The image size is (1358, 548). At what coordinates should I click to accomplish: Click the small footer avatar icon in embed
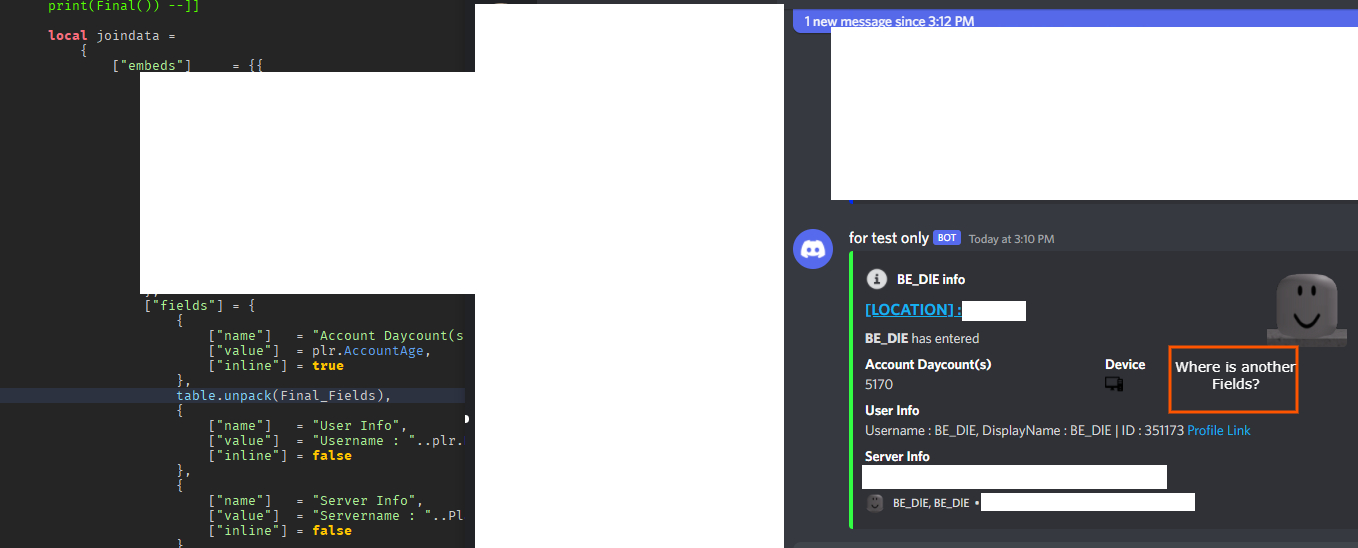pyautogui.click(x=875, y=503)
